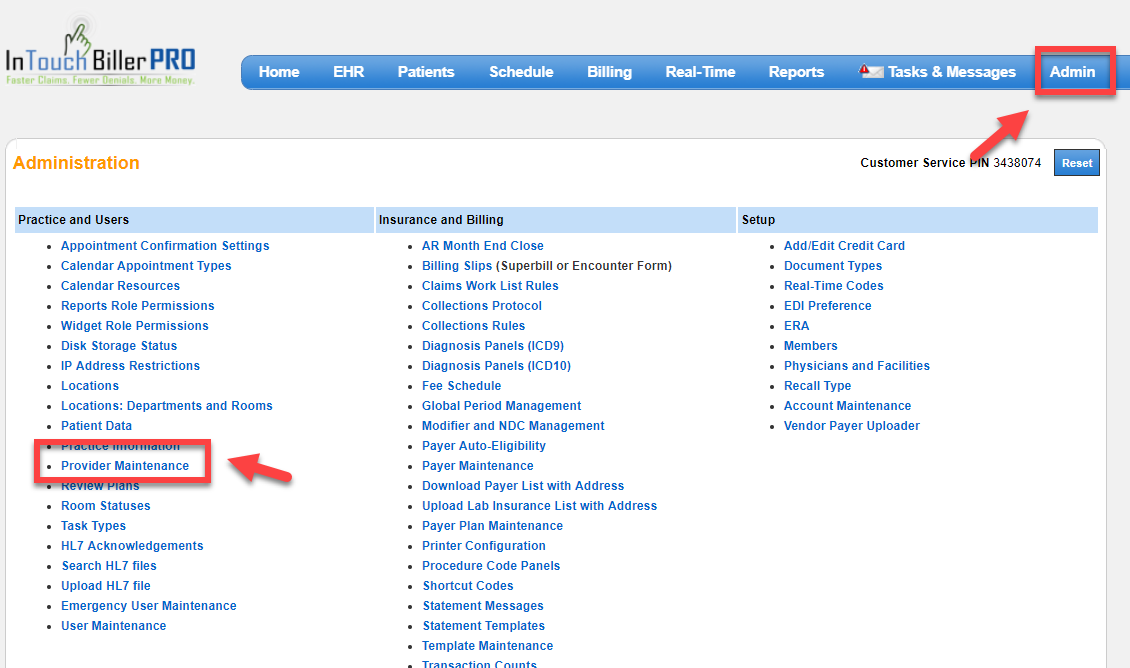Open Add/Edit Credit Card link
This screenshot has height=668, width=1130.
844,246
